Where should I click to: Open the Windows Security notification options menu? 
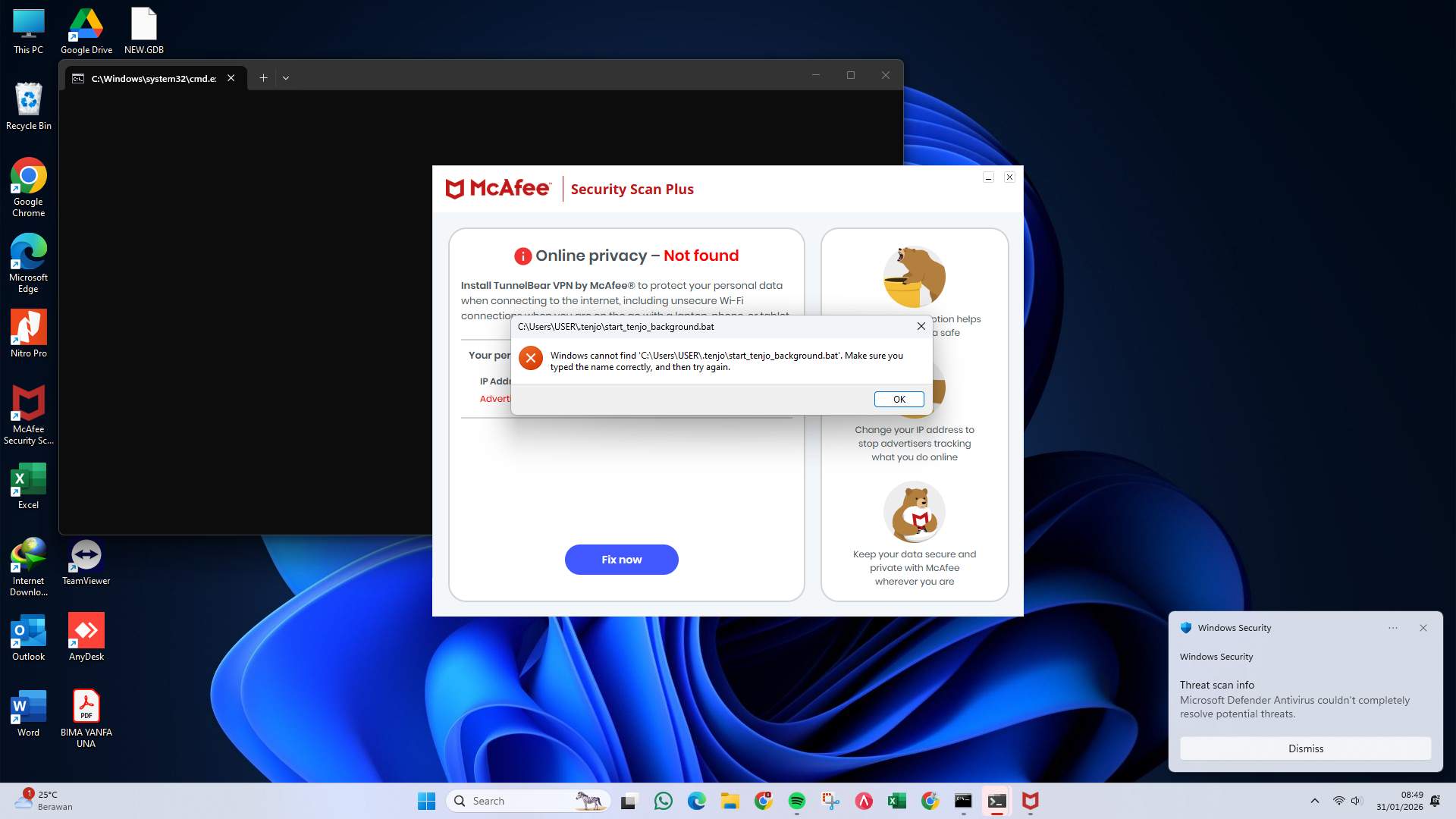pos(1393,628)
